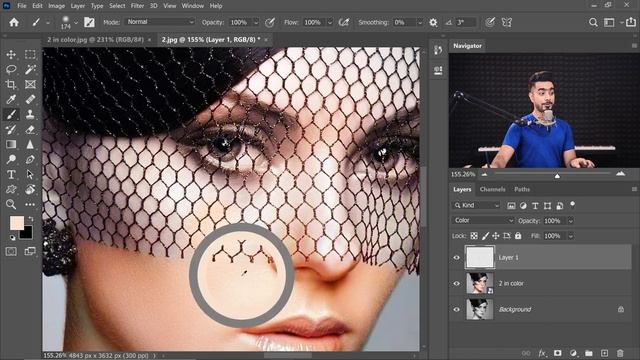This screenshot has width=640, height=360.
Task: Create new adjustment layer
Action: (573, 353)
